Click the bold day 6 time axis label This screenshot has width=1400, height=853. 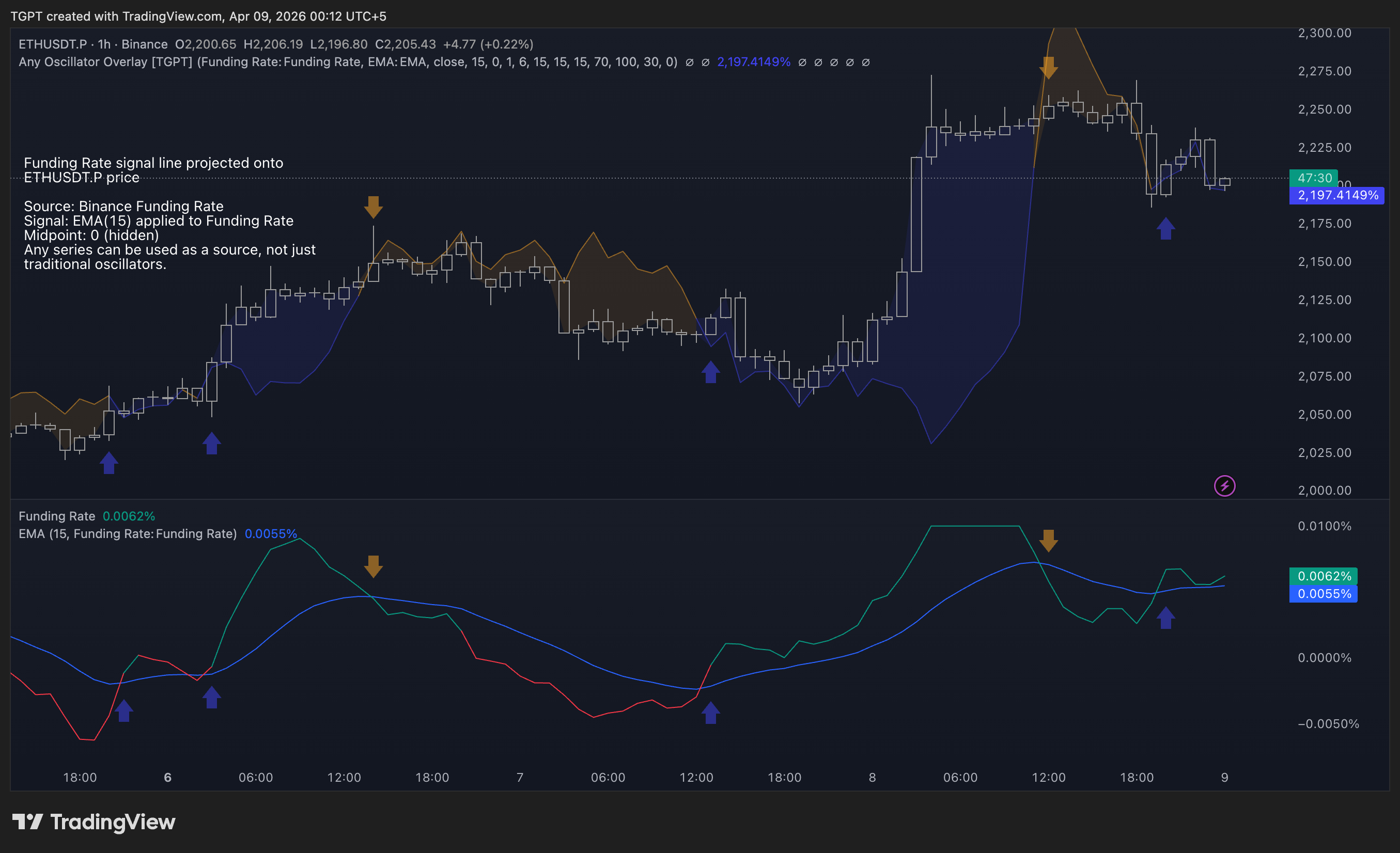(x=167, y=778)
